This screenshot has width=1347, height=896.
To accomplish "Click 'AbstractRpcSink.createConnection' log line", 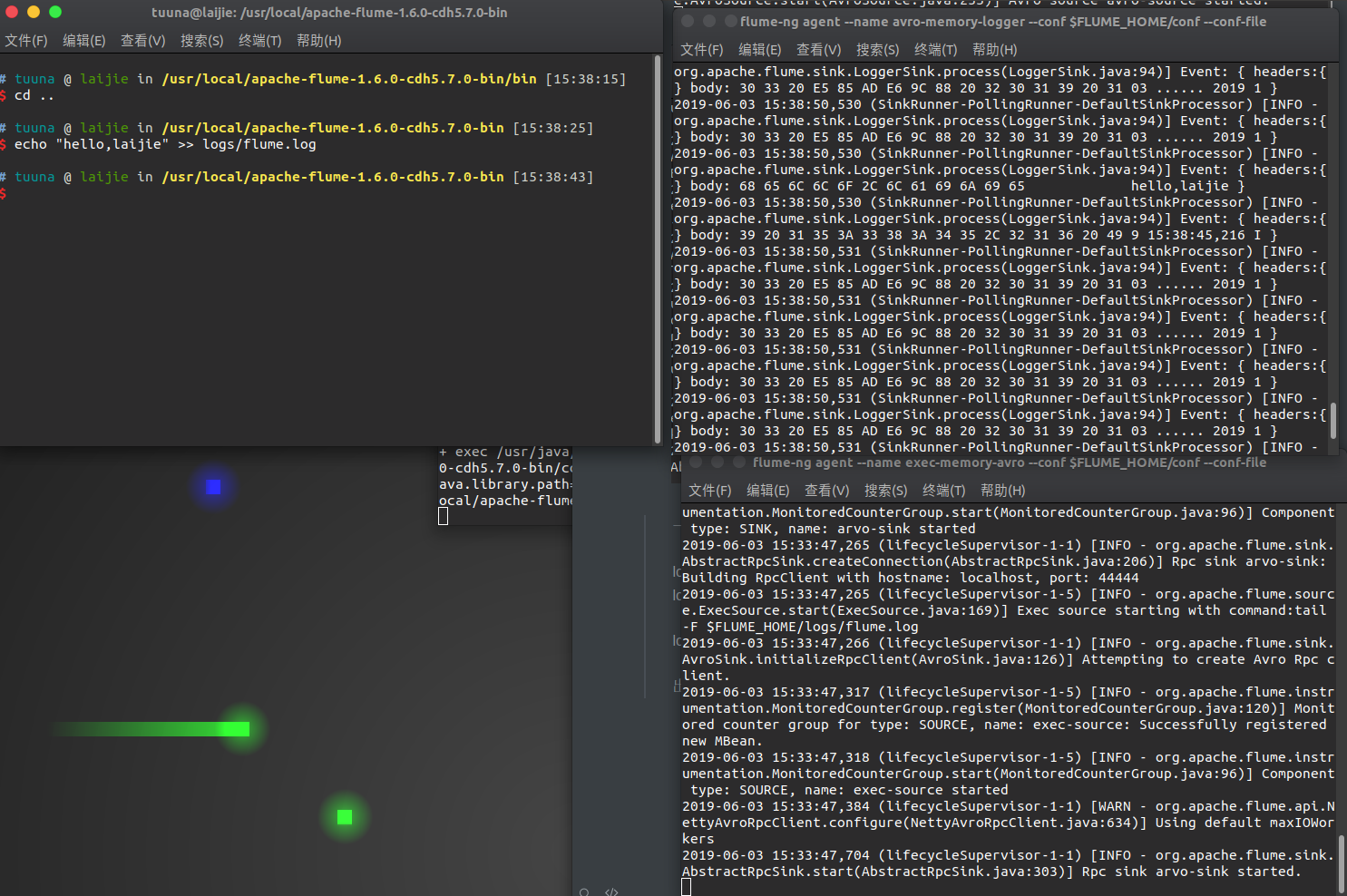I will (x=1004, y=561).
